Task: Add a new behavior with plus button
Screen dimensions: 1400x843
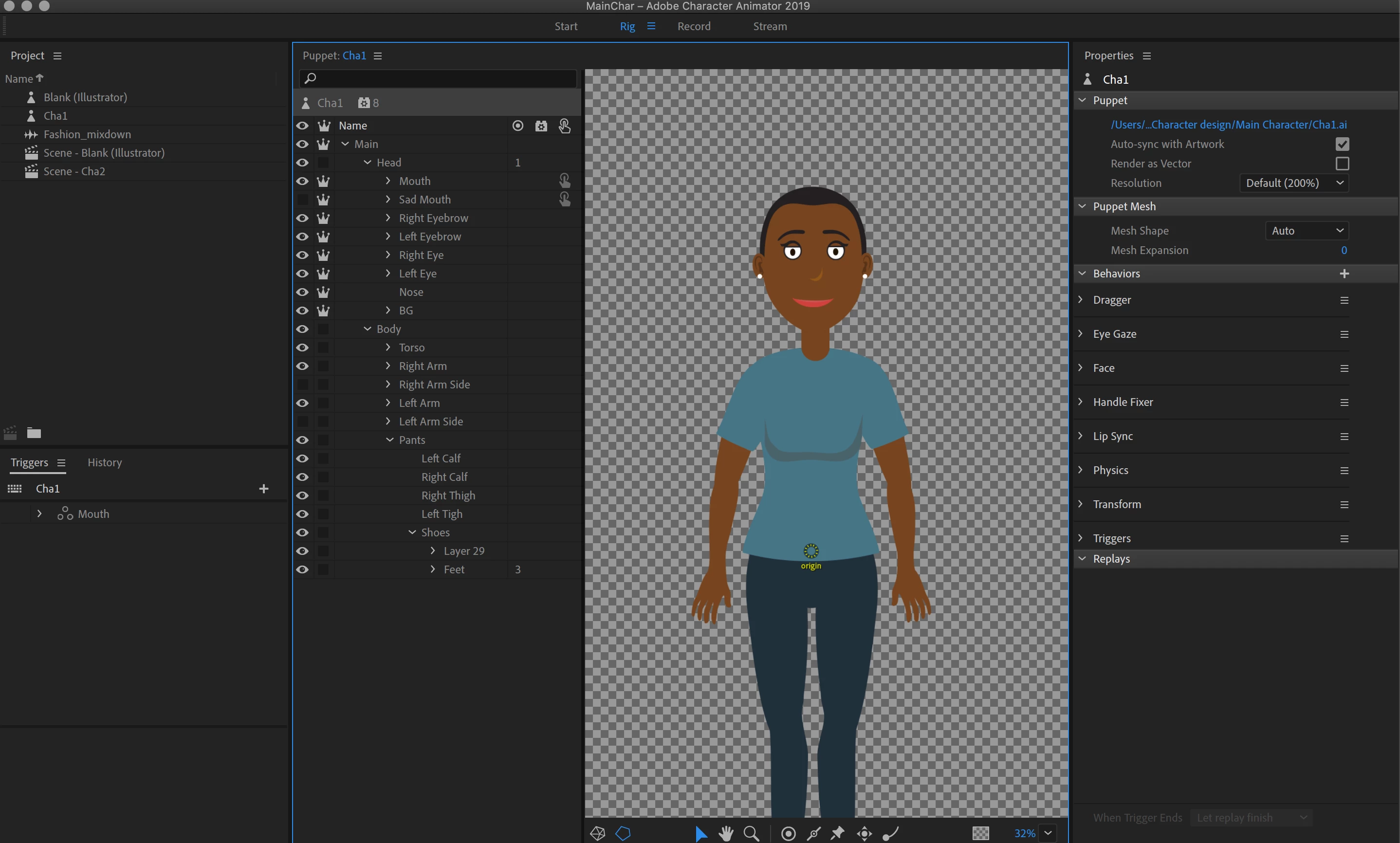Action: pyautogui.click(x=1344, y=274)
